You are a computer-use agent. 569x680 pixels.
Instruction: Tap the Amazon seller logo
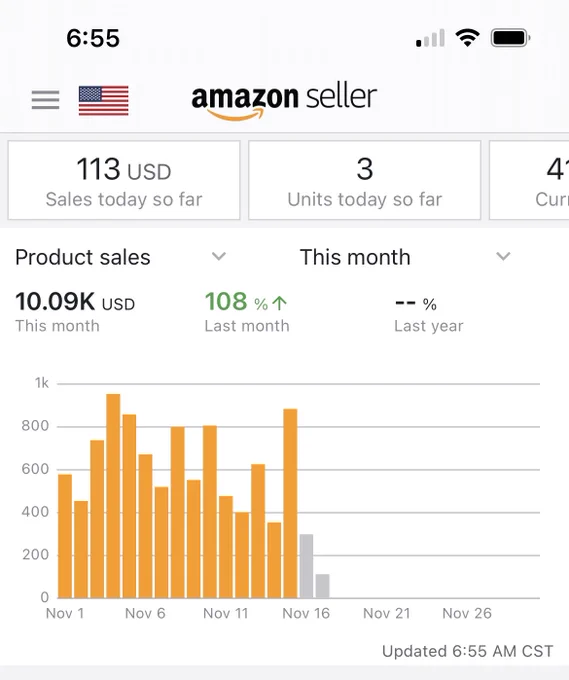click(284, 101)
